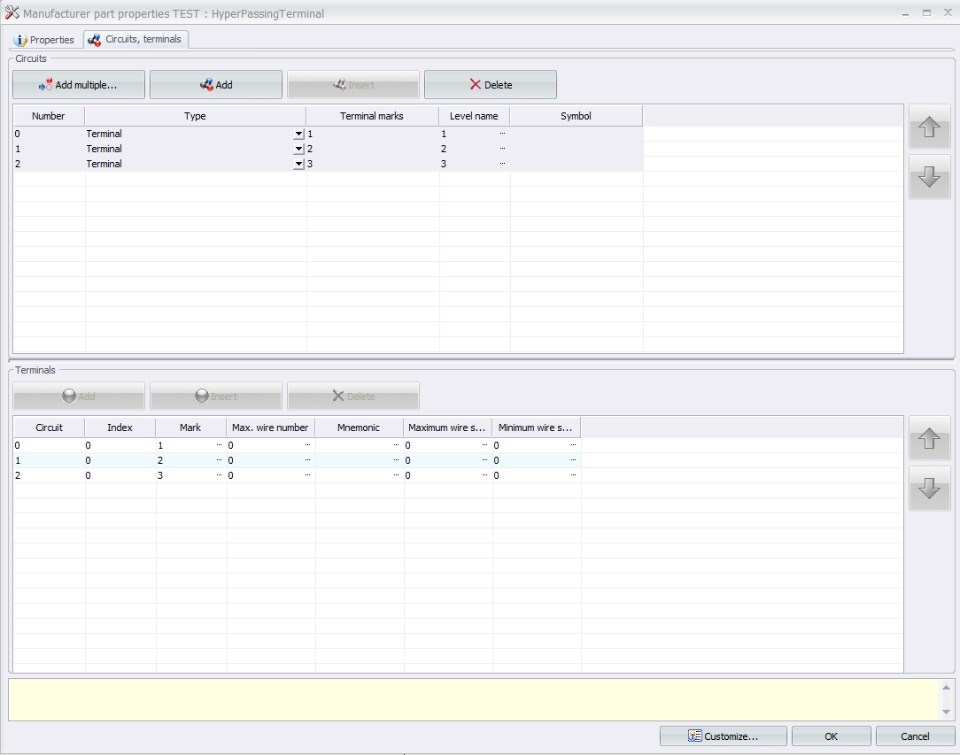Move circuit down with the down arrow
This screenshot has width=960, height=755.
[x=929, y=177]
